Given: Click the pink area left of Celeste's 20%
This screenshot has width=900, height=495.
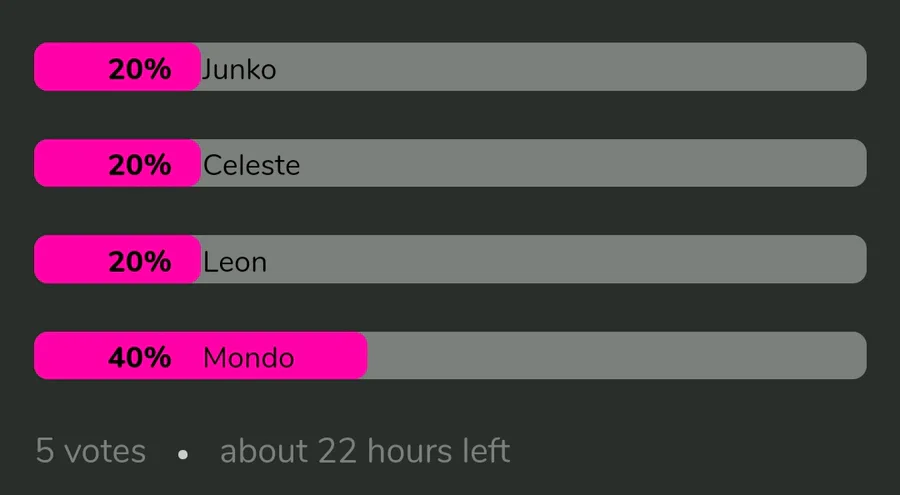Looking at the screenshot, I should click(x=70, y=163).
